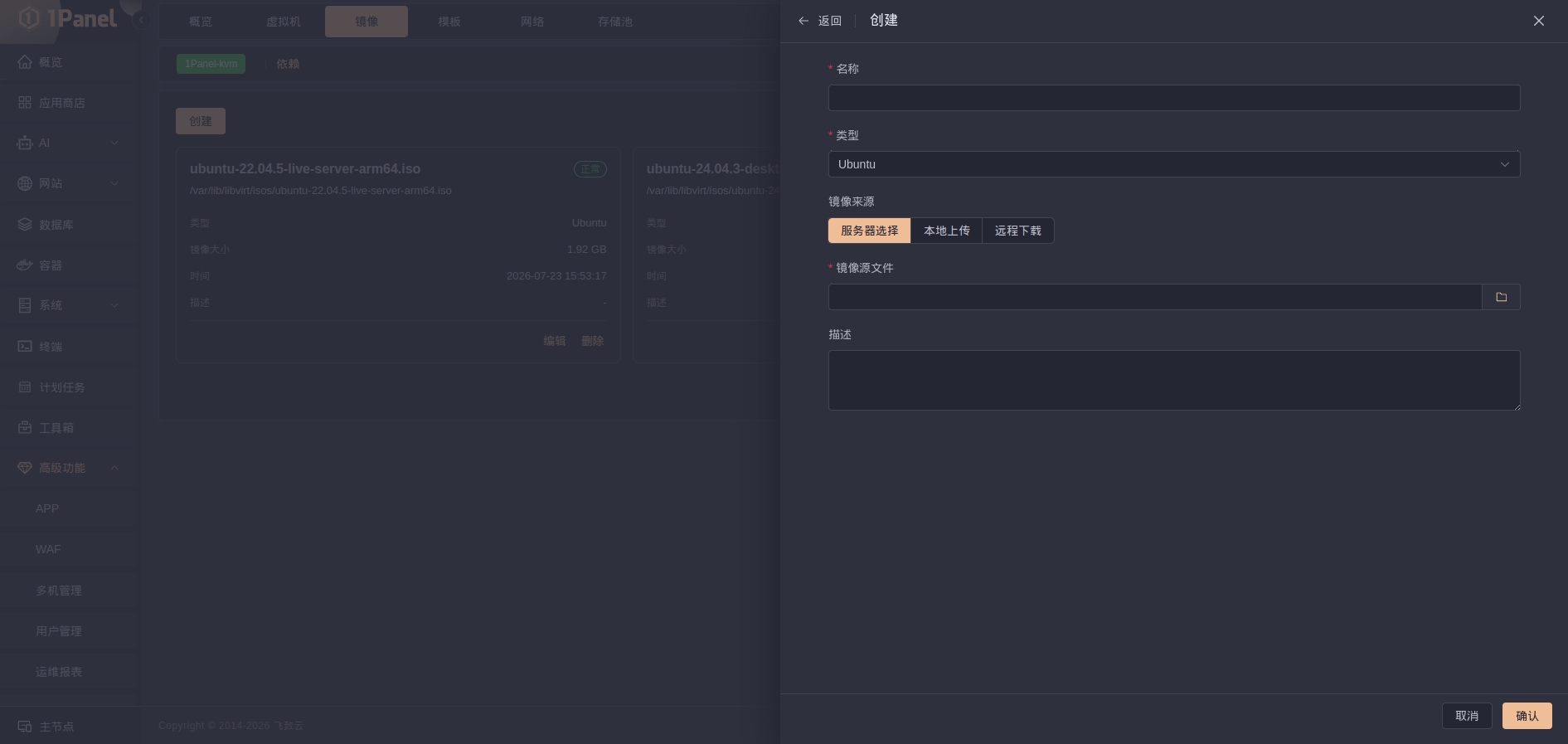Screen dimensions: 1568x744
Task: Click the 1Panel logo
Action: click(68, 18)
